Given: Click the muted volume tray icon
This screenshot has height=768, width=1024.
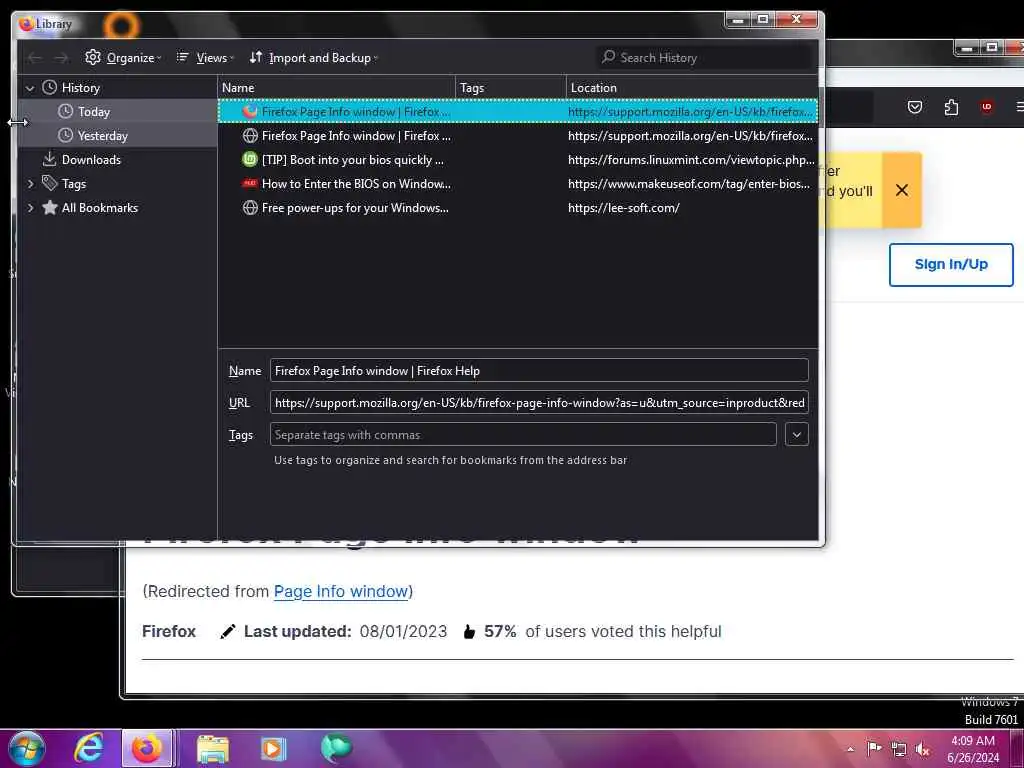Looking at the screenshot, I should pyautogui.click(x=923, y=749).
